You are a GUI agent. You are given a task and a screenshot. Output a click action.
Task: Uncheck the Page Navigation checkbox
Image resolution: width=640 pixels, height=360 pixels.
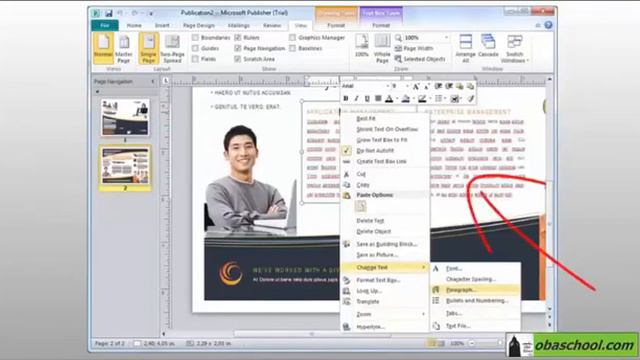tap(238, 48)
